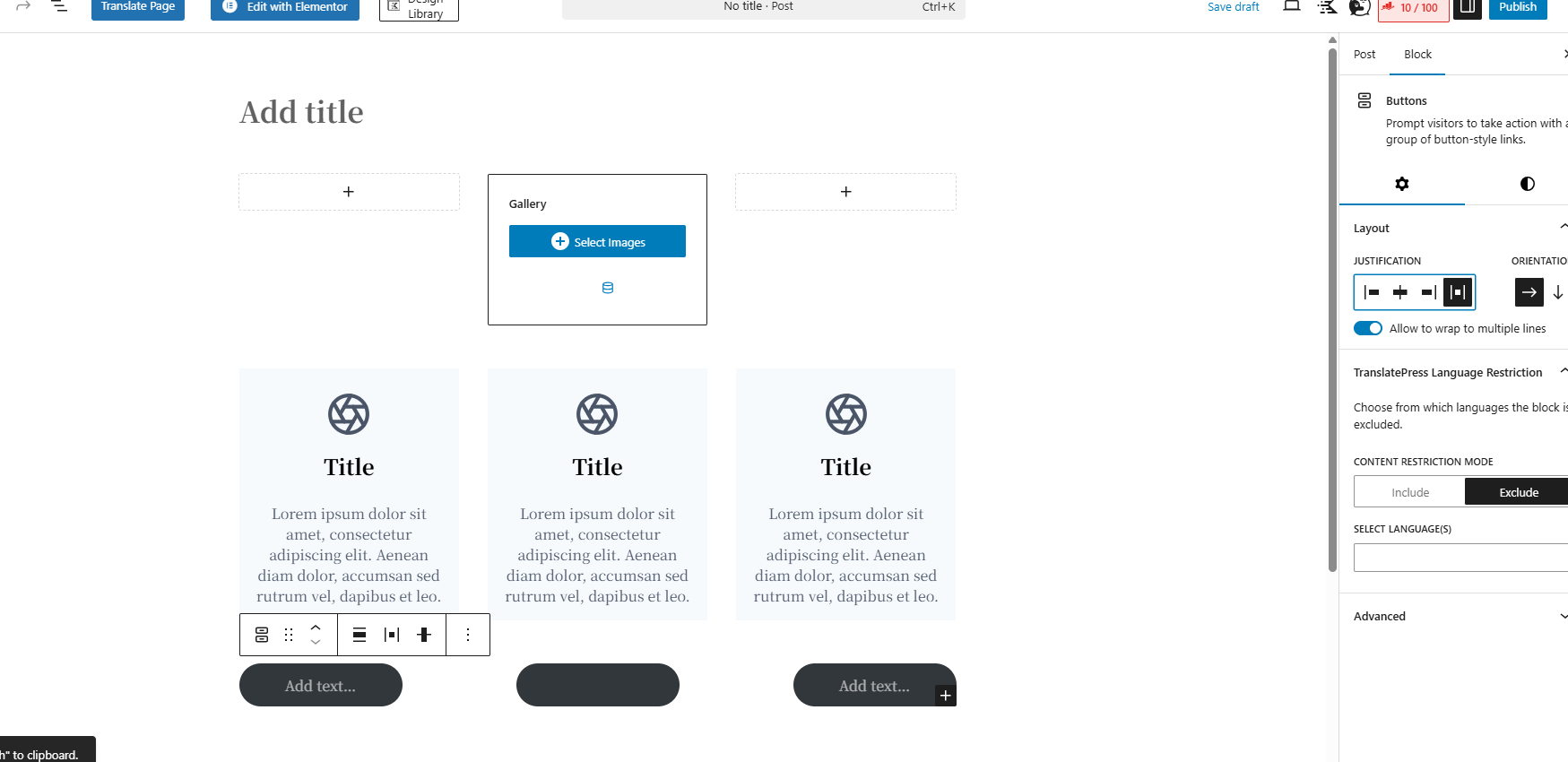
Task: Switch to the Post tab
Action: coord(1364,55)
